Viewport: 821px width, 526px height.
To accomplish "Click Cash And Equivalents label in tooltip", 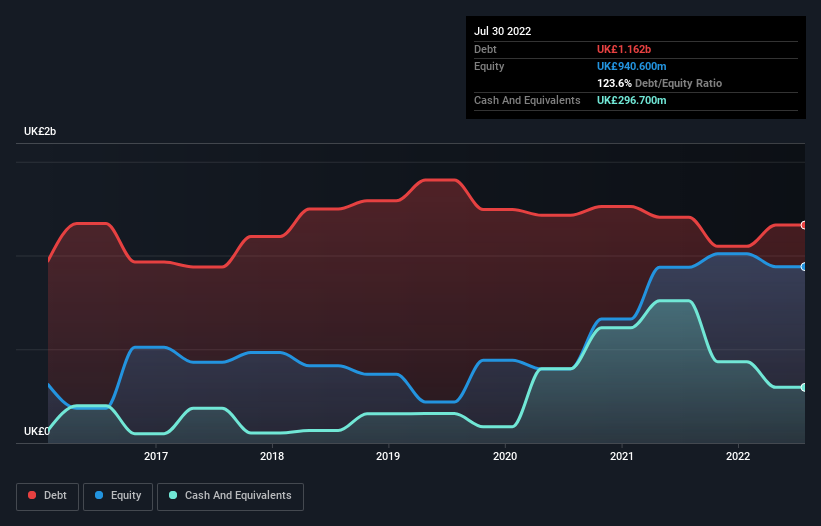I will tap(527, 100).
